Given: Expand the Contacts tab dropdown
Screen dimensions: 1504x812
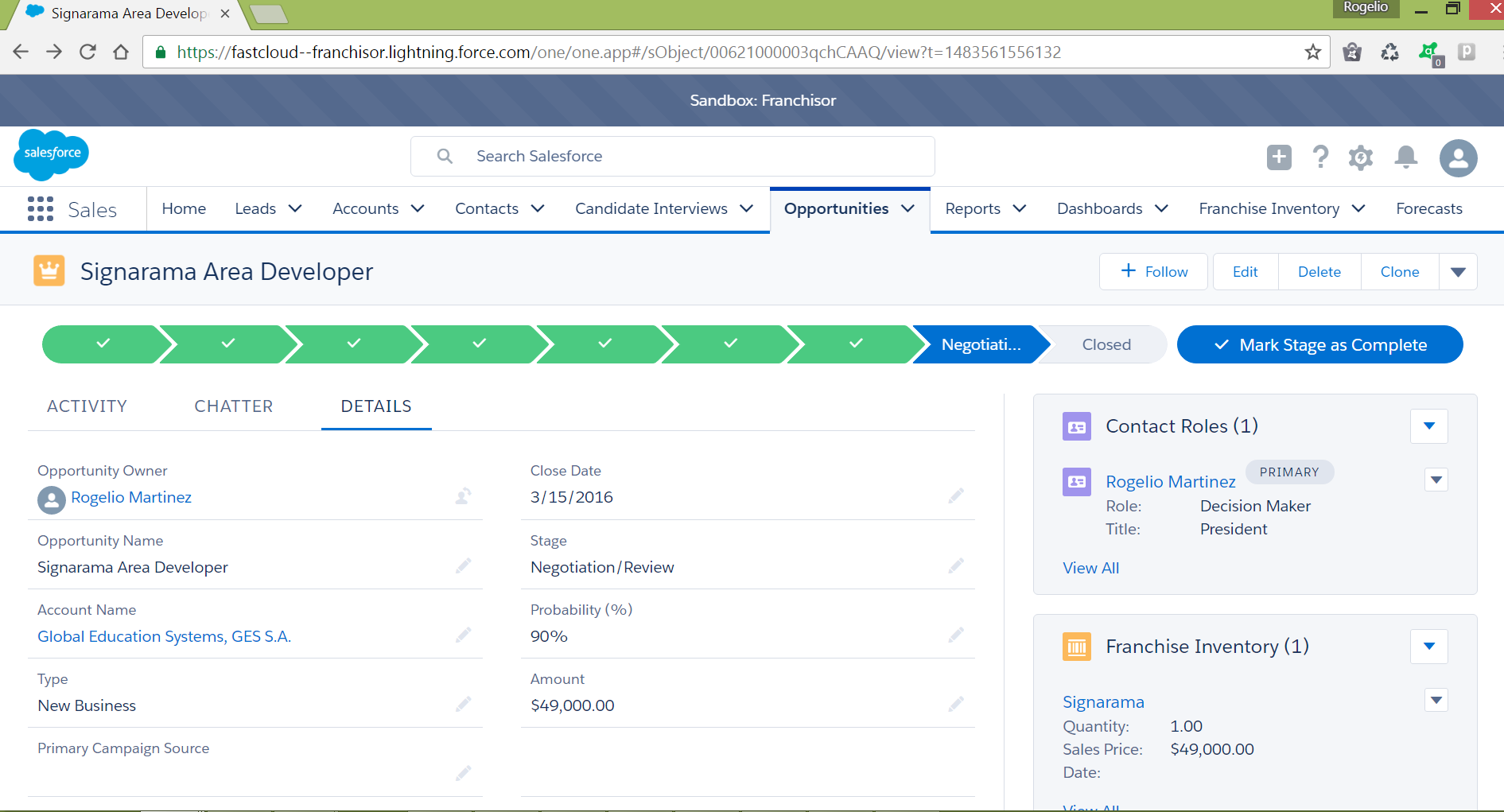Looking at the screenshot, I should 538,208.
